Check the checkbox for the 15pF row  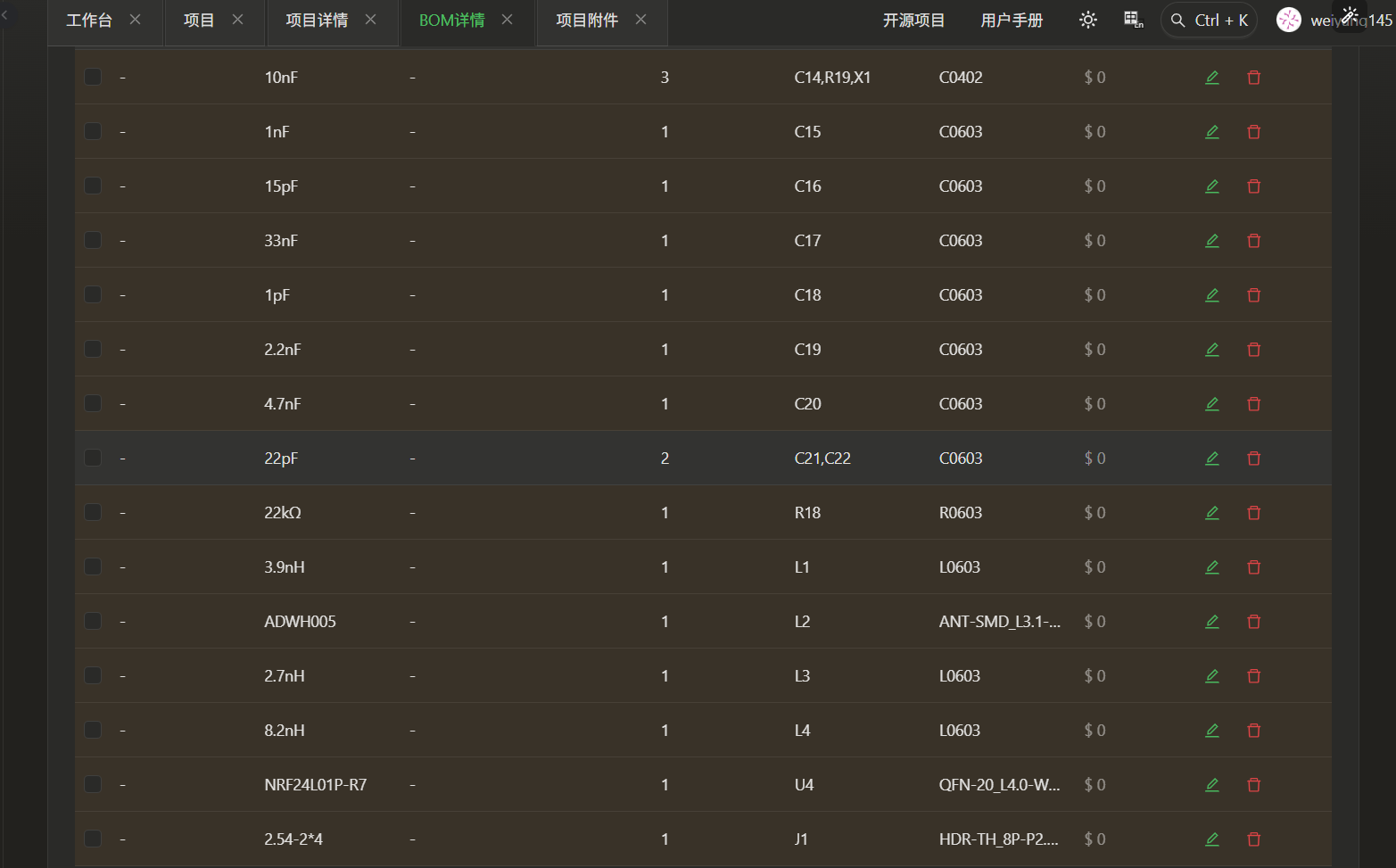coord(93,186)
